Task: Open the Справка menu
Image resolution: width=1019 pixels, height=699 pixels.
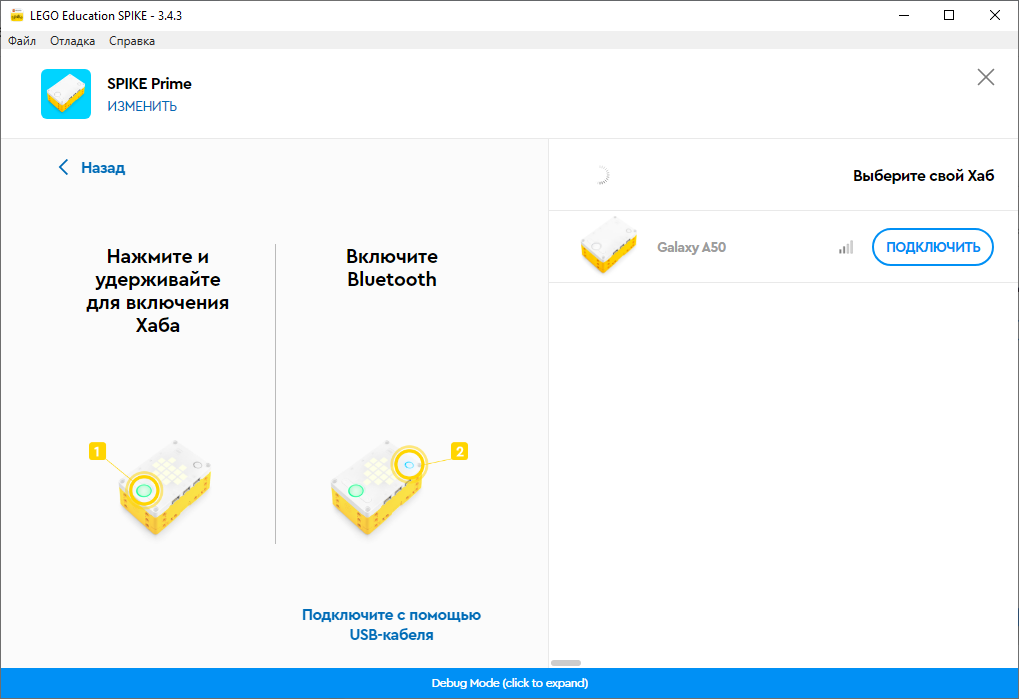Action: [x=132, y=41]
